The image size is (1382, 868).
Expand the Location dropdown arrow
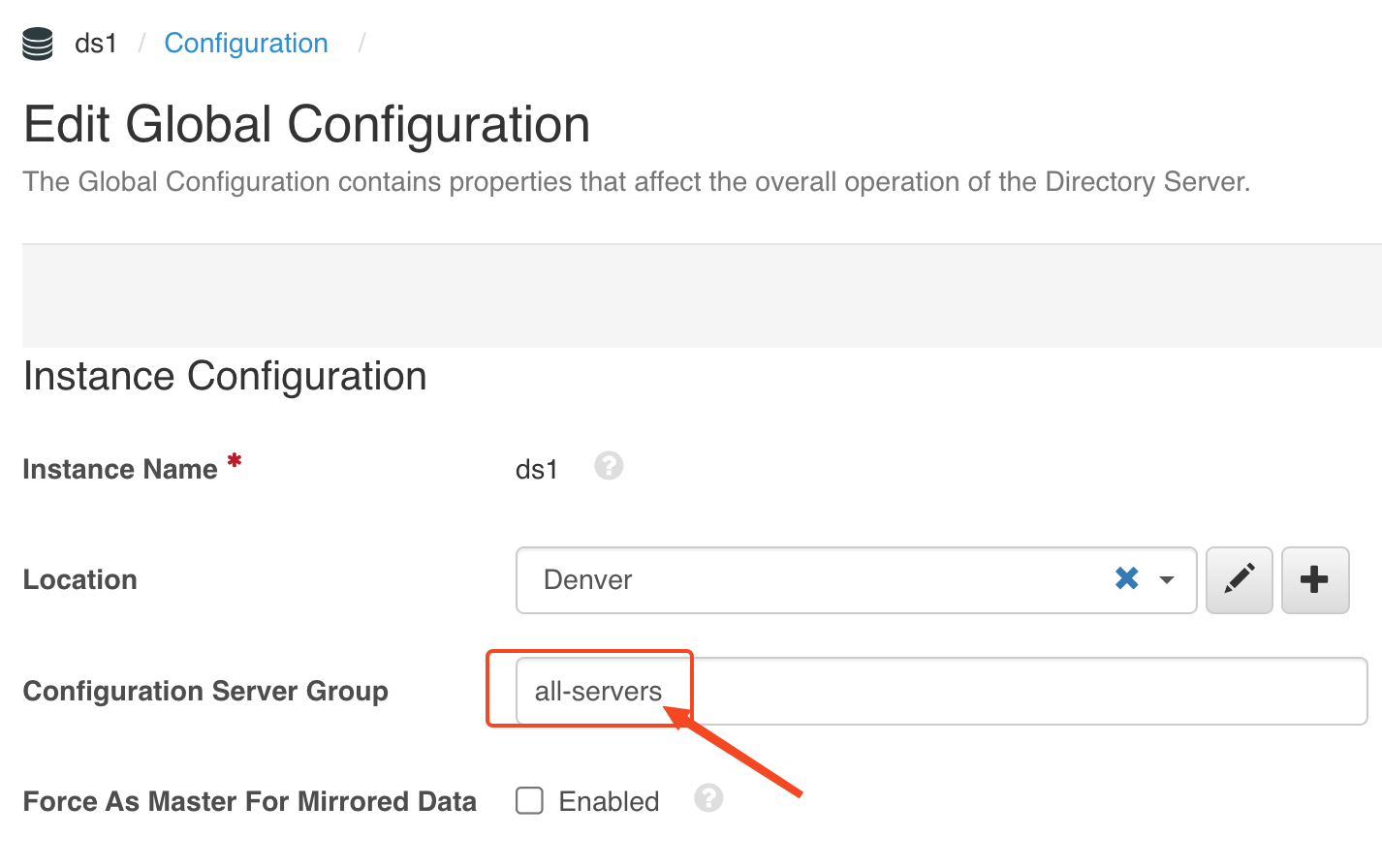click(1167, 580)
